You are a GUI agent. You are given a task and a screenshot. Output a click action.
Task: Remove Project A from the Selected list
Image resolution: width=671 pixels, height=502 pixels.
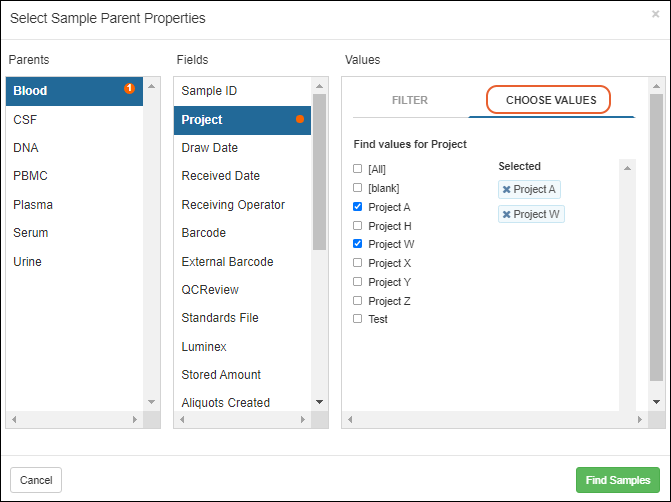coord(507,190)
